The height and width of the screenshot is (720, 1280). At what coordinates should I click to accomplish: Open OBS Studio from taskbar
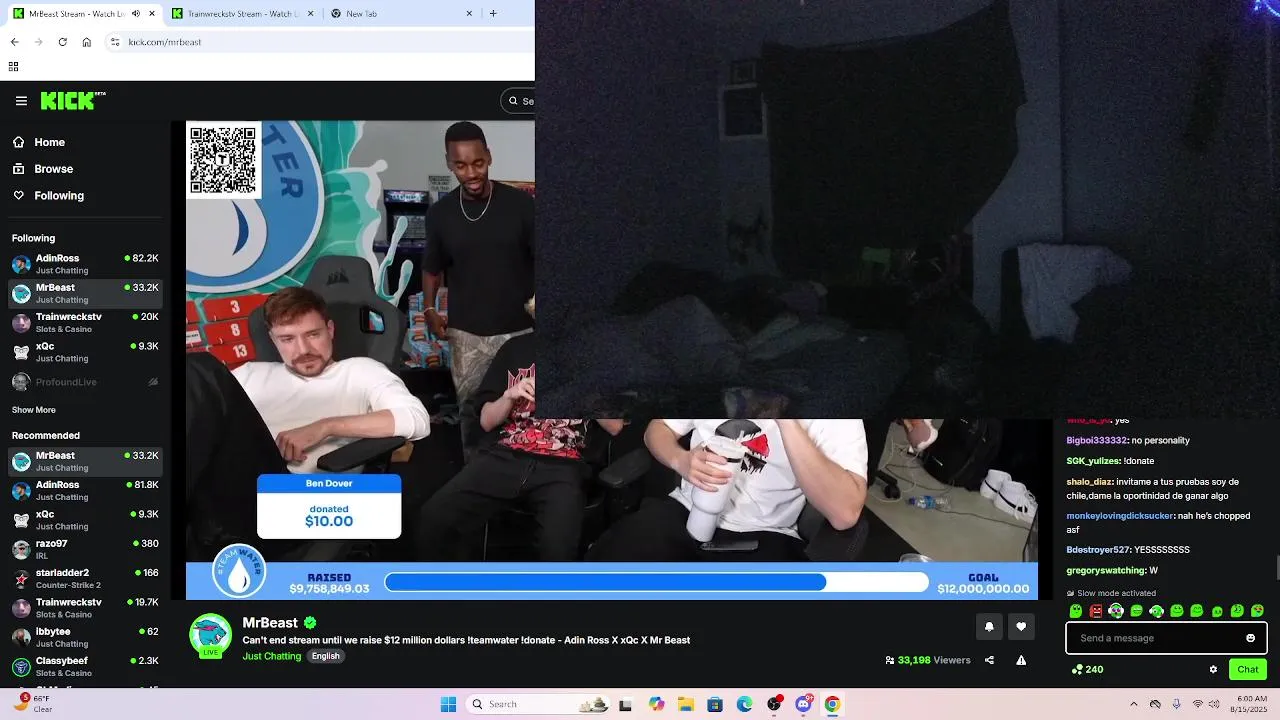point(774,704)
